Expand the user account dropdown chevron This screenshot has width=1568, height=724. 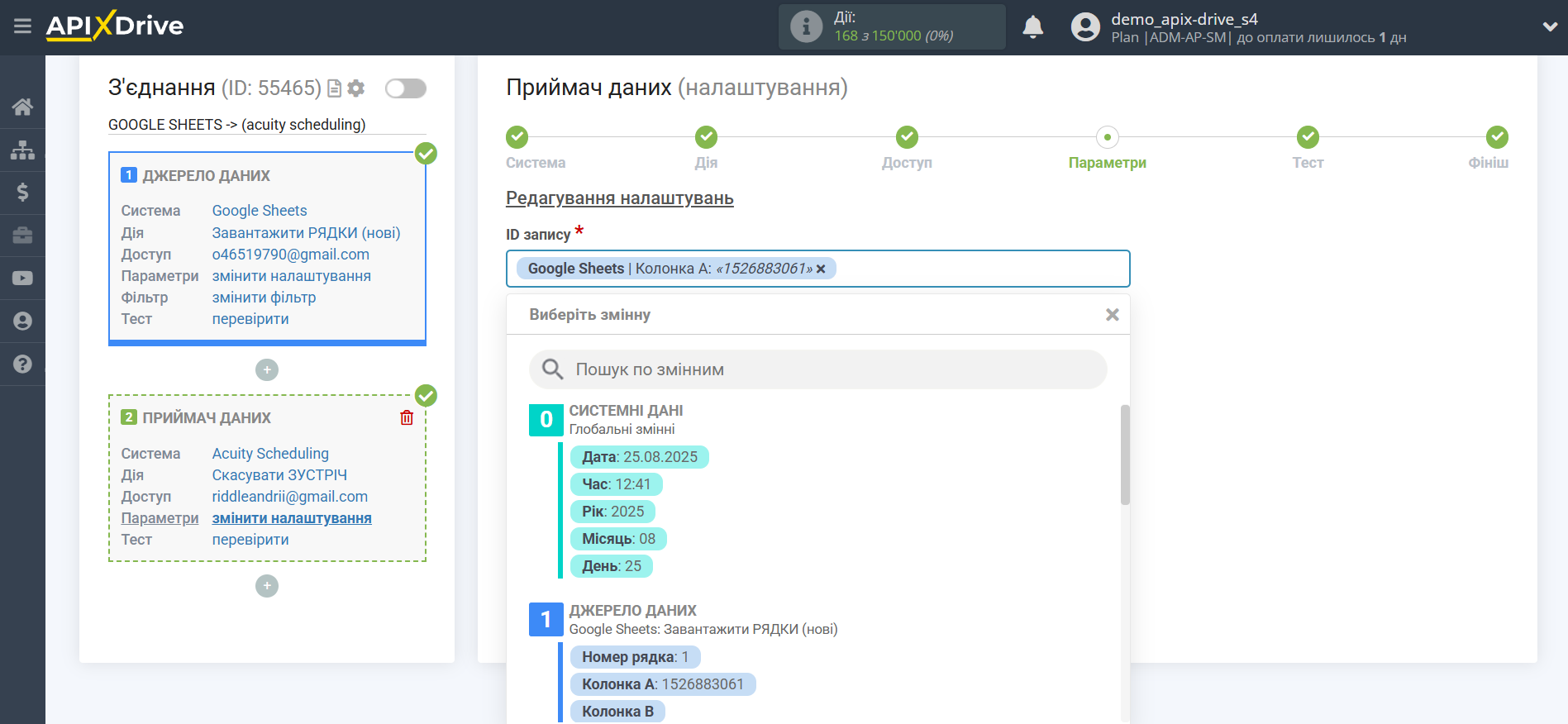[1550, 26]
